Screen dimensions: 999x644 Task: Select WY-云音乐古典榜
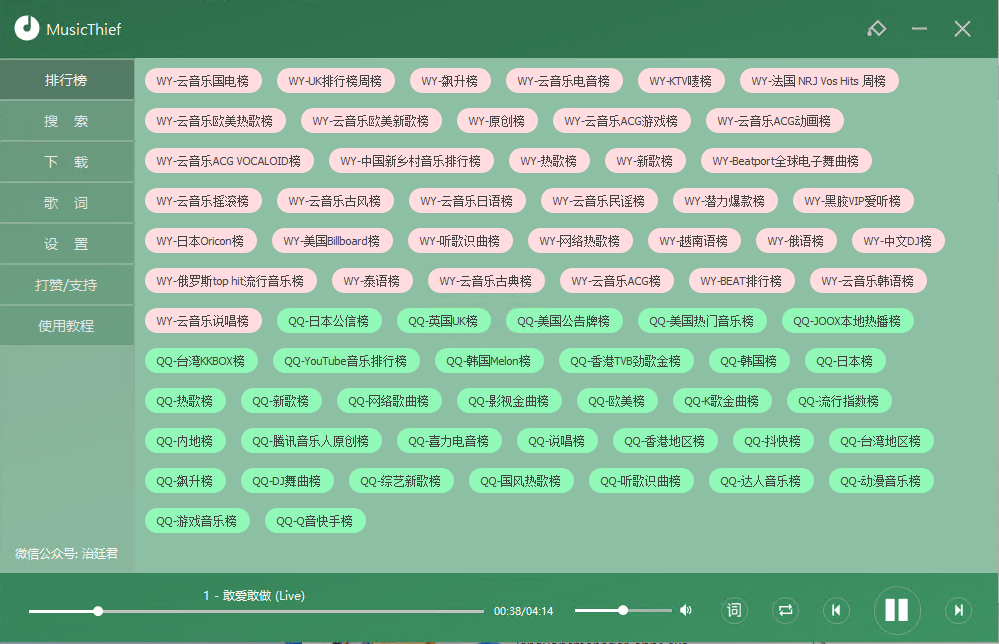[485, 281]
